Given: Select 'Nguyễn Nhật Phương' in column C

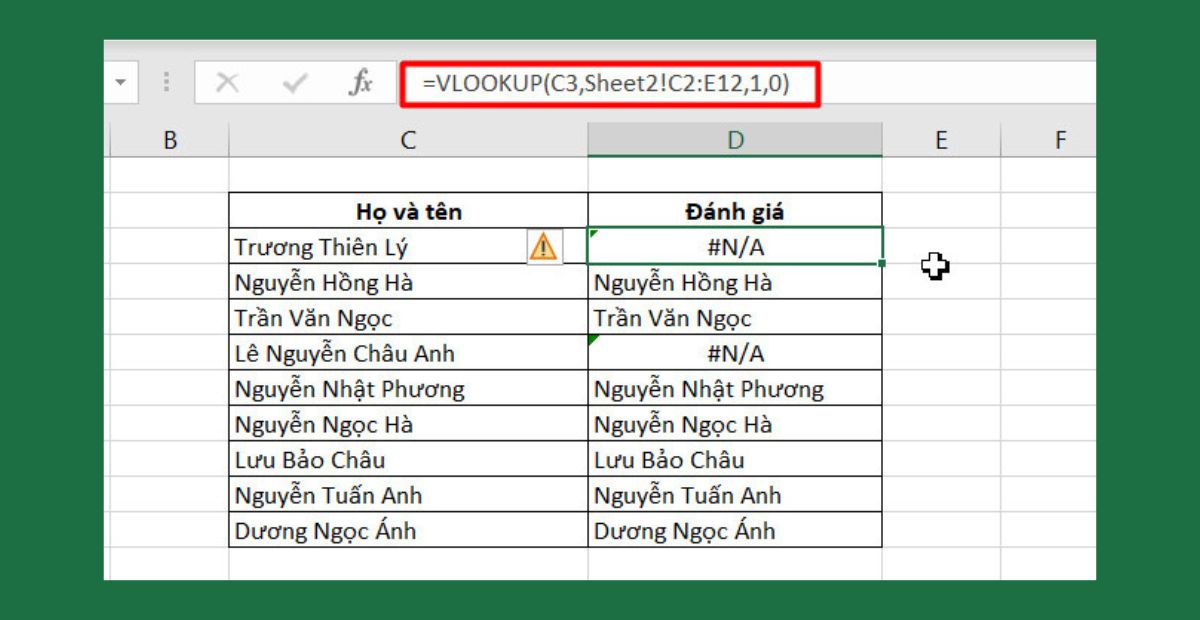Looking at the screenshot, I should click(408, 389).
